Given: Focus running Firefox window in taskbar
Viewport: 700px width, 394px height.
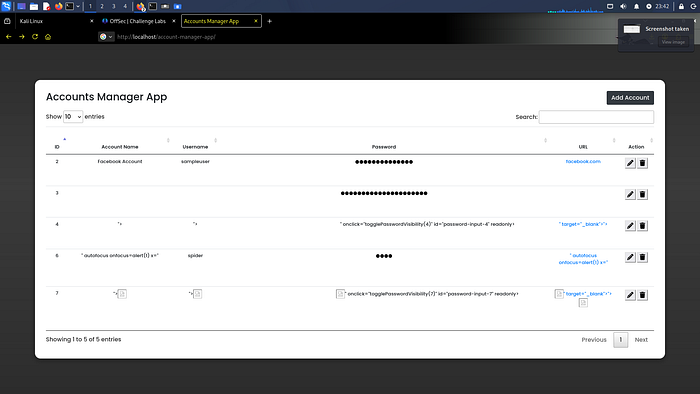Looking at the screenshot, I should coord(141,6).
